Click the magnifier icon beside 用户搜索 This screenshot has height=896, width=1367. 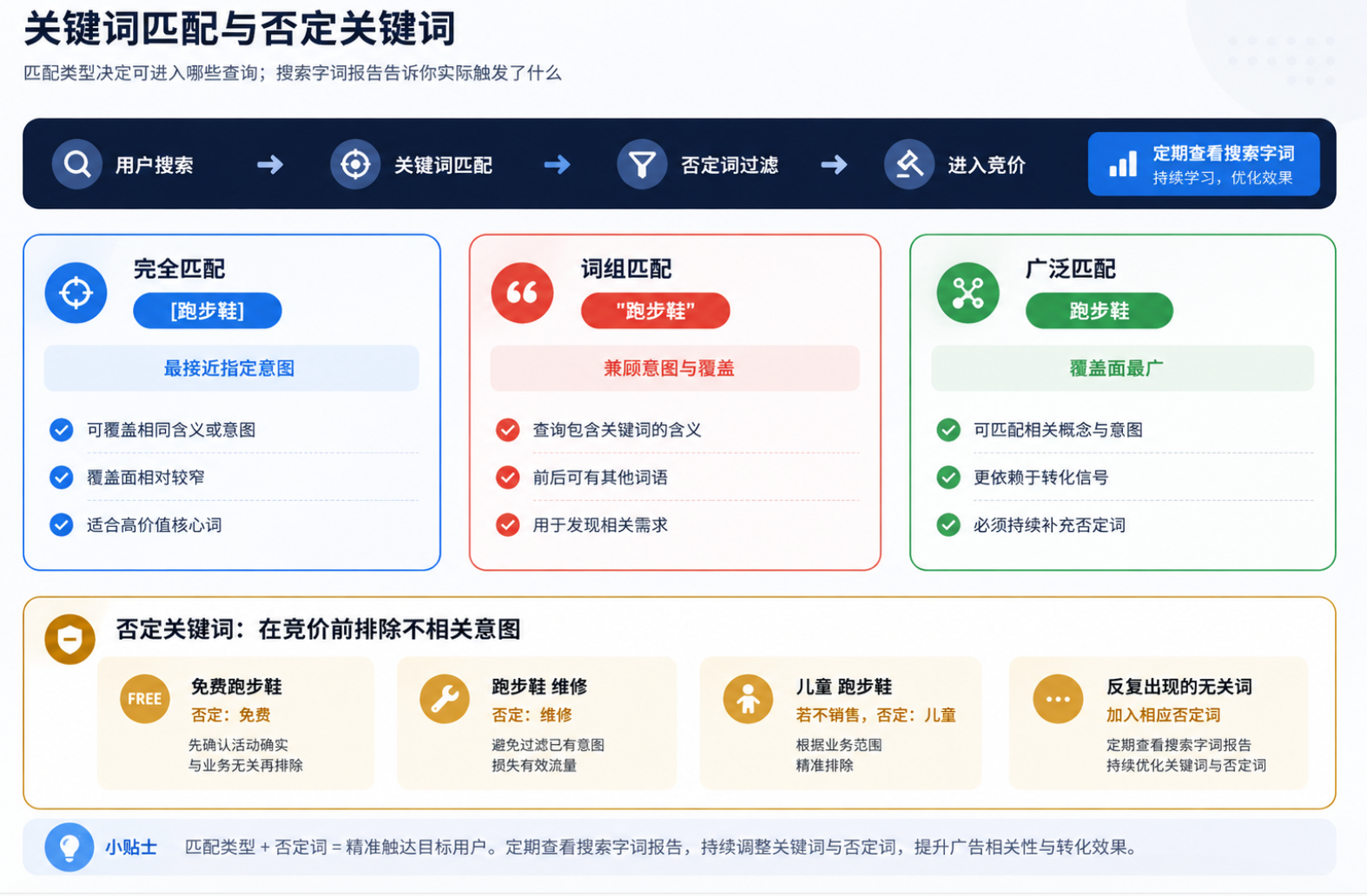coord(77,164)
